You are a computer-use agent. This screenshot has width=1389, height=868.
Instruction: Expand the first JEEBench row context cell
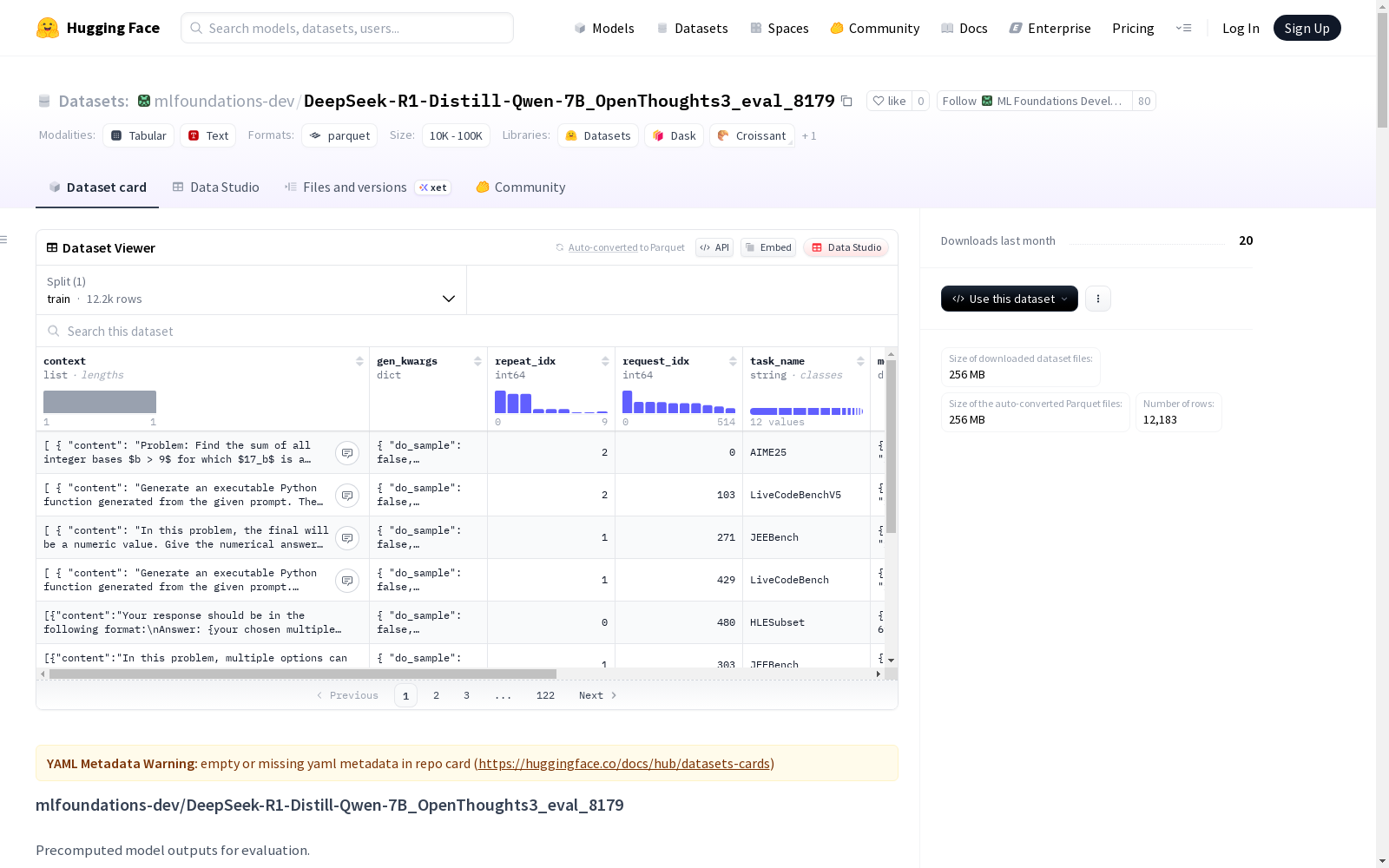[x=347, y=538]
